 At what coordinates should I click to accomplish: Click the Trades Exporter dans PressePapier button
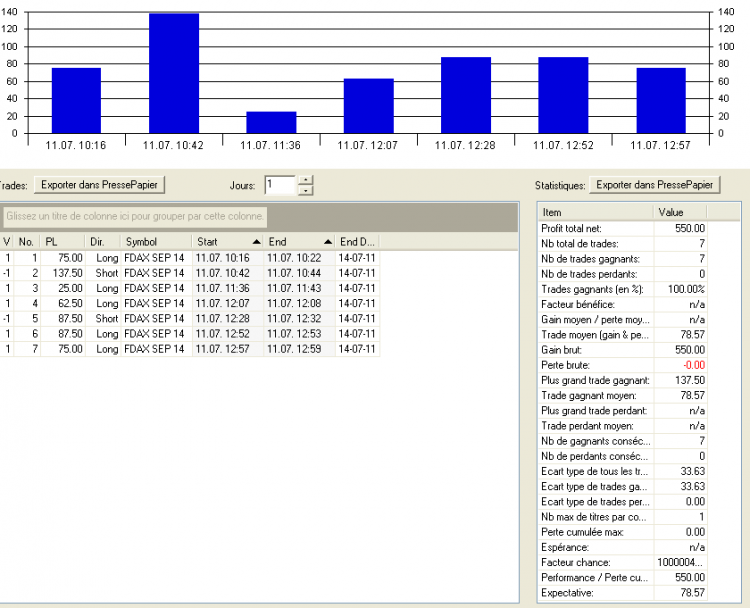tap(99, 185)
